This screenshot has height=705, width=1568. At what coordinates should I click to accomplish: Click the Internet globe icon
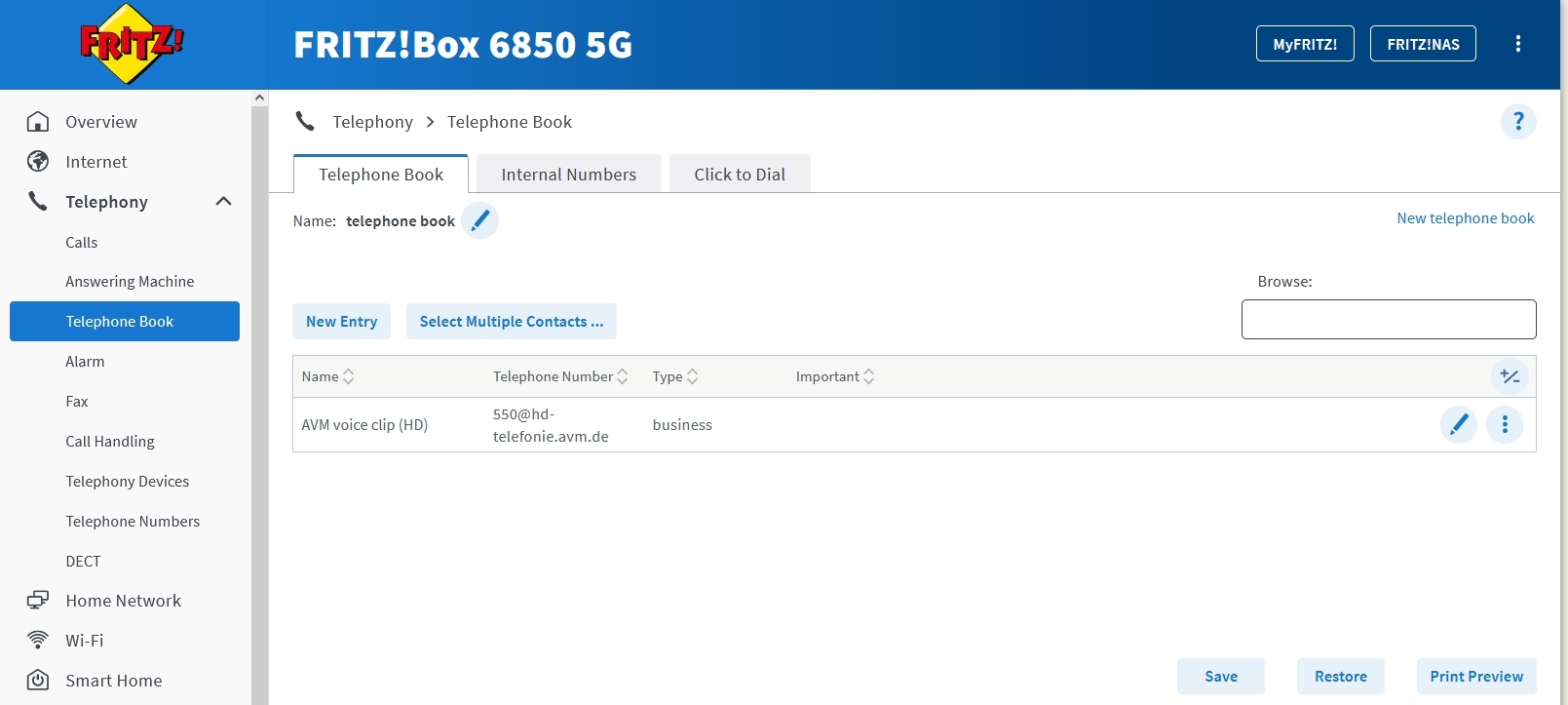coord(38,162)
